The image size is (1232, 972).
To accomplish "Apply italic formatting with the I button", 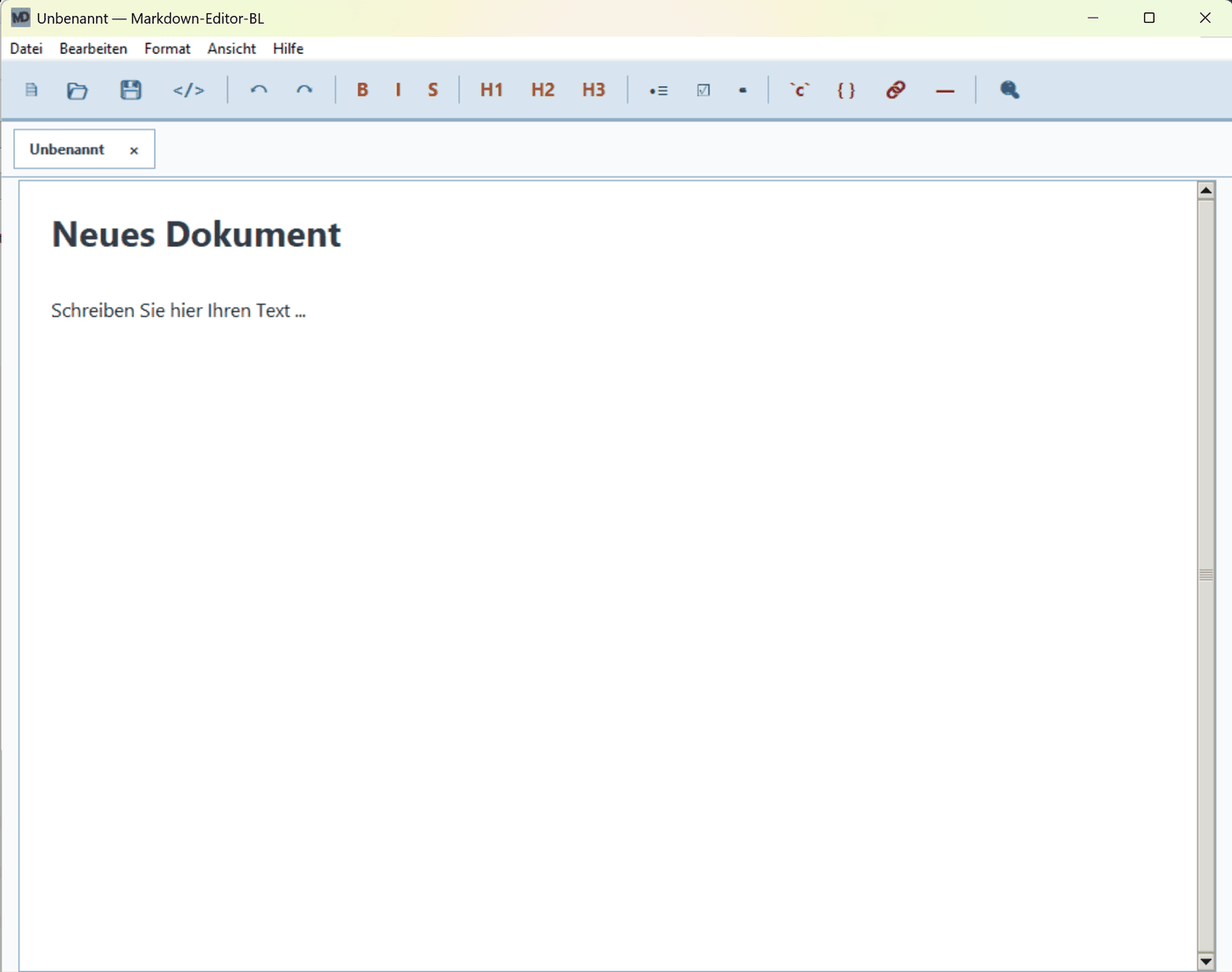I will point(399,90).
